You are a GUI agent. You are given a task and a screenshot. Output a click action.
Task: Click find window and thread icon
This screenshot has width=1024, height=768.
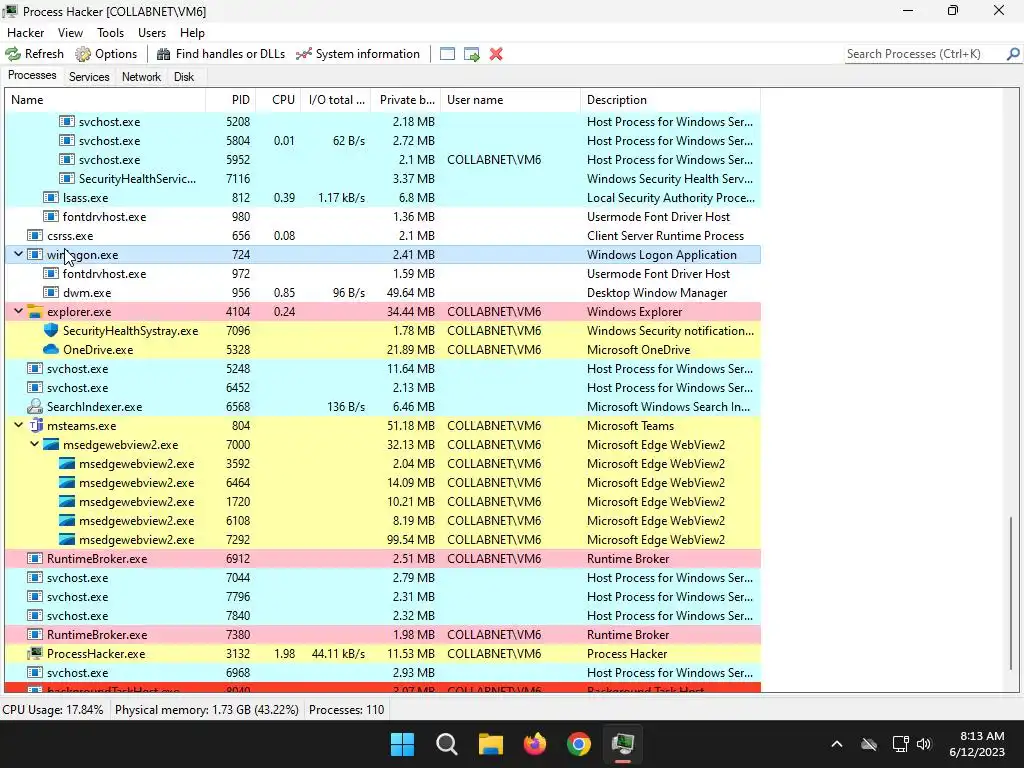point(472,54)
